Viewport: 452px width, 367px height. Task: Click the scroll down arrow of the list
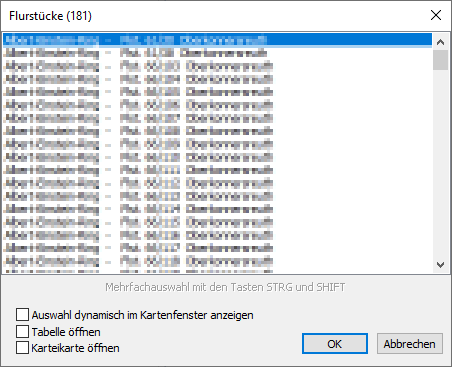[440, 265]
